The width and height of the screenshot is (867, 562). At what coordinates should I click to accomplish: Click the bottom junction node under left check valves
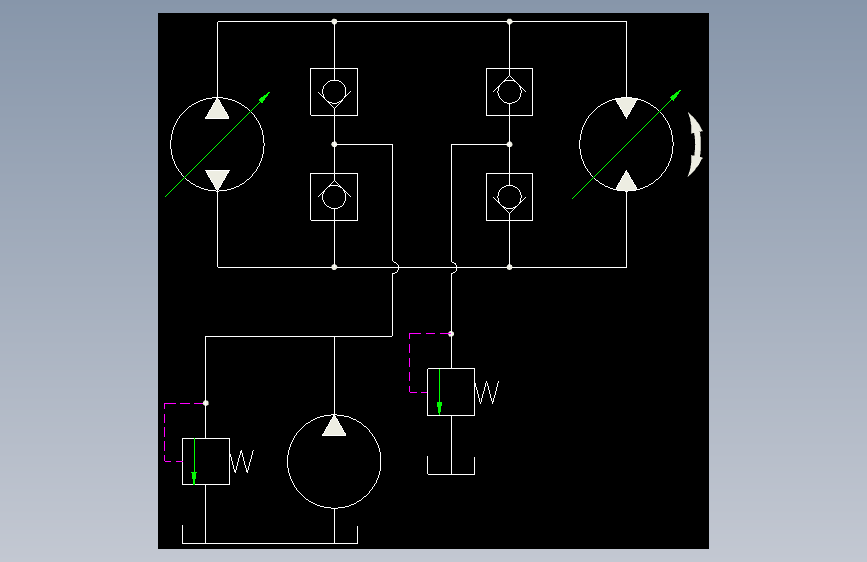(x=334, y=267)
